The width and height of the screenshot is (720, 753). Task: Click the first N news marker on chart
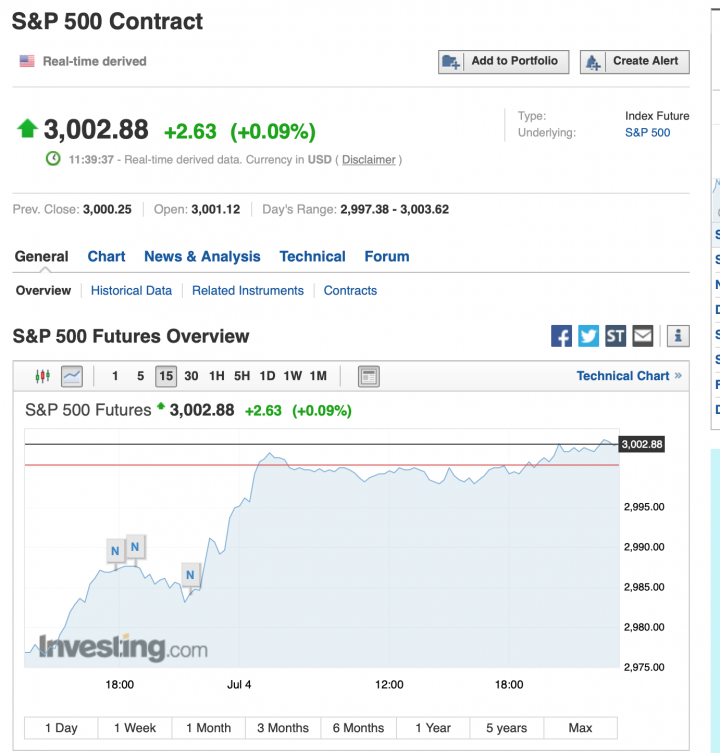(115, 551)
